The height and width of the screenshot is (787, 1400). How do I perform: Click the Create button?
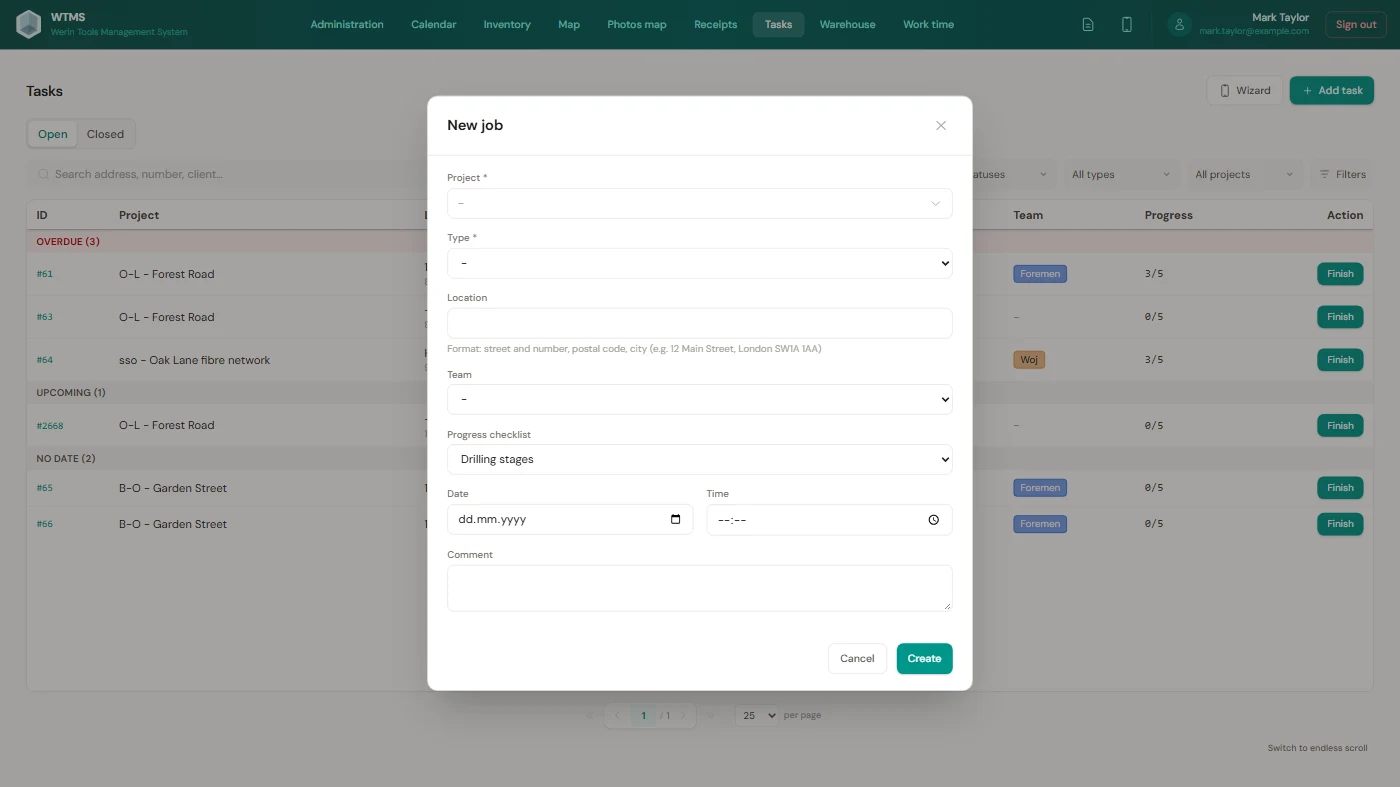(x=924, y=658)
